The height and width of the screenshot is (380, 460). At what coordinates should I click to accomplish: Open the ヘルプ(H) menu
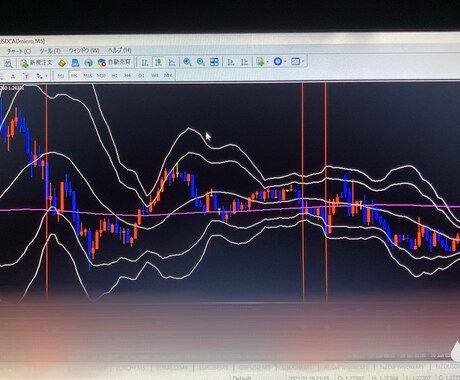click(x=119, y=50)
